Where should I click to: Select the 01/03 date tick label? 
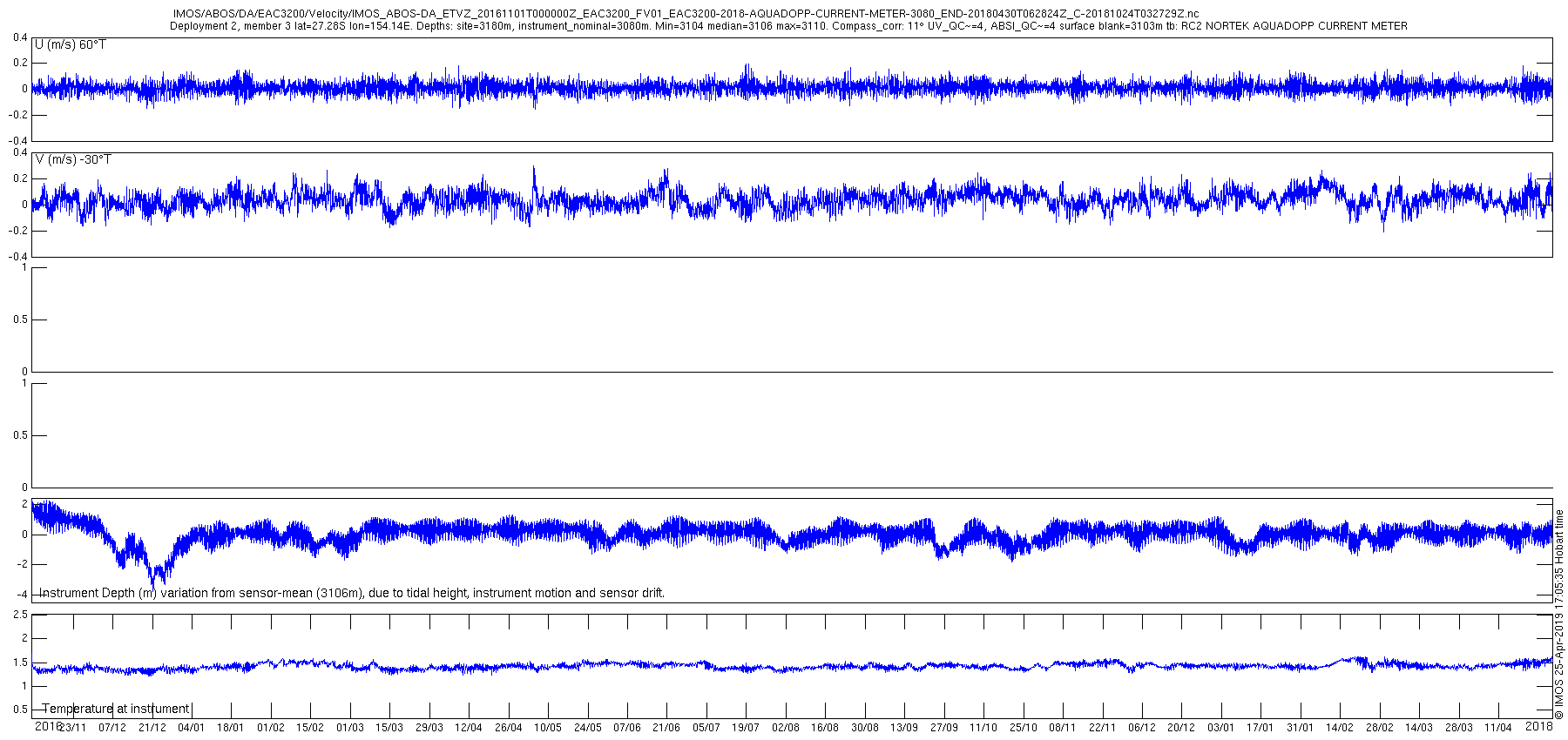(x=350, y=728)
